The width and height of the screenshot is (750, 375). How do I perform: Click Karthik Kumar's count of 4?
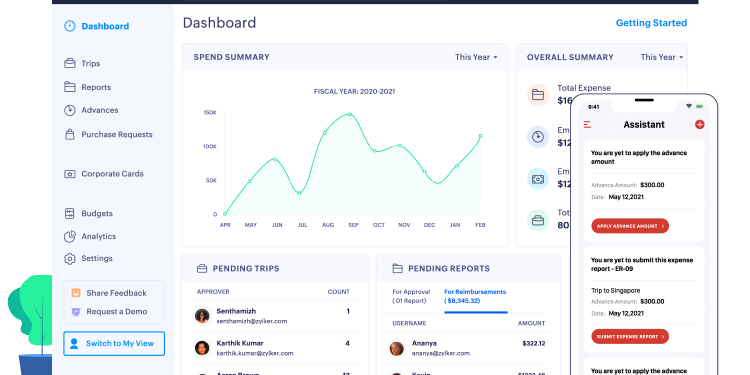point(347,343)
